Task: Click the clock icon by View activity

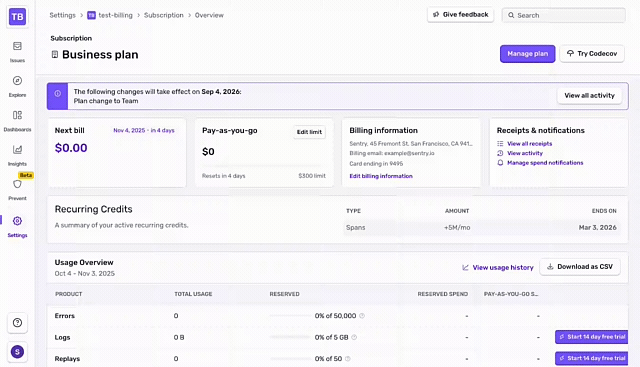Action: pos(500,153)
